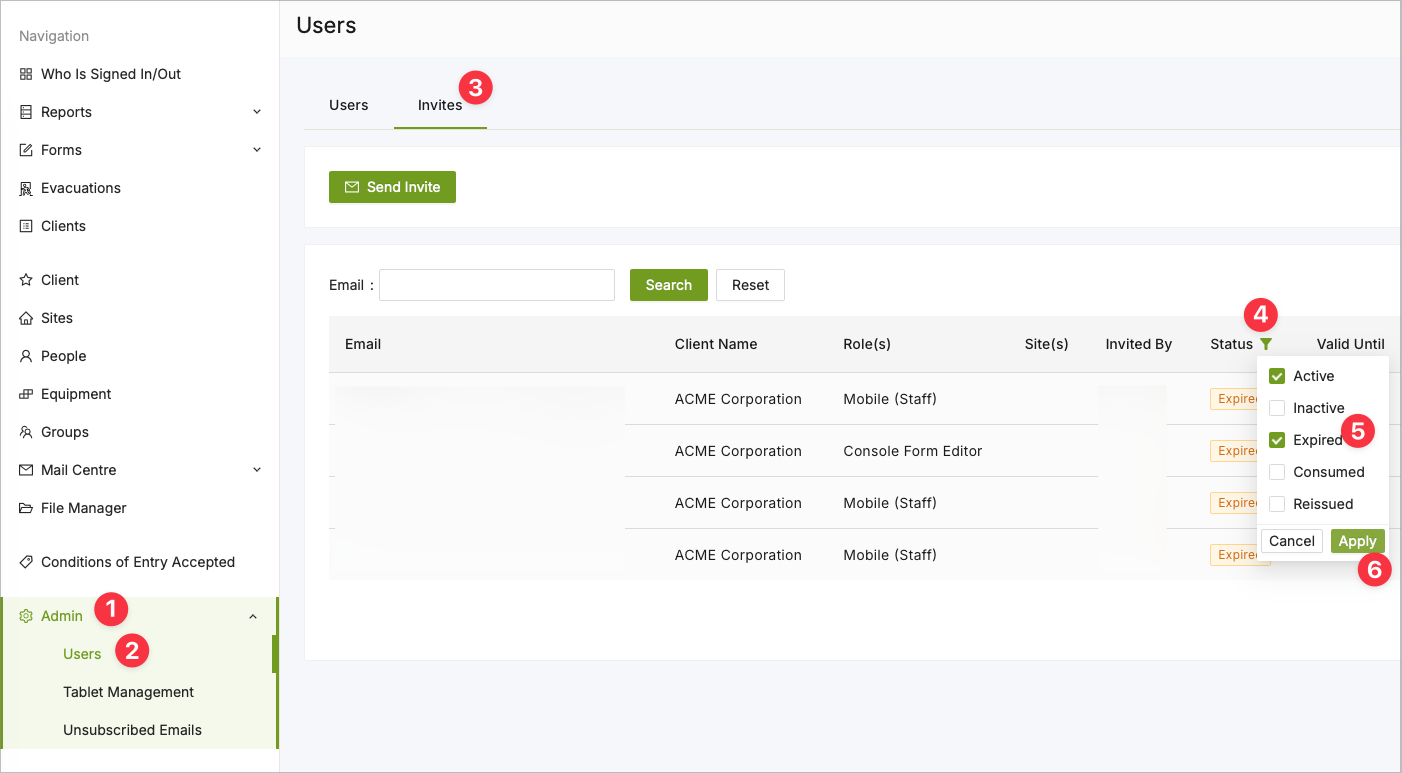Click the Status column filter funnel icon
Viewport: 1402px width, 773px height.
pos(1266,344)
